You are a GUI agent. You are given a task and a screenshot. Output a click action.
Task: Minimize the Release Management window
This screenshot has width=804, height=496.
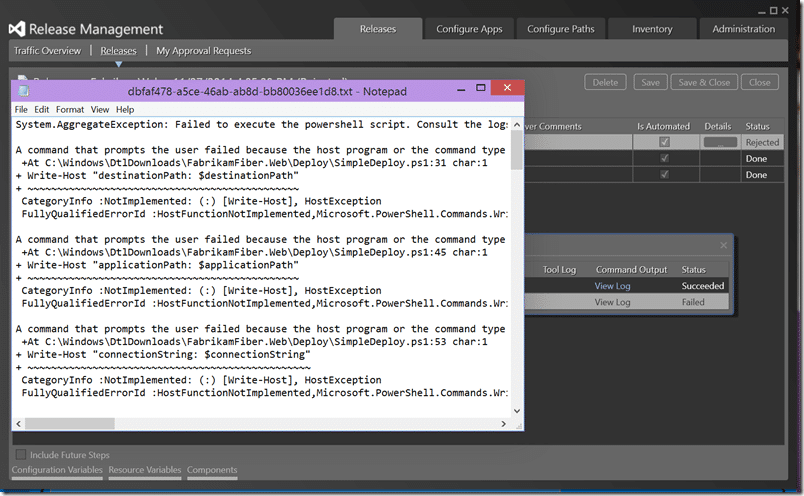pos(762,11)
